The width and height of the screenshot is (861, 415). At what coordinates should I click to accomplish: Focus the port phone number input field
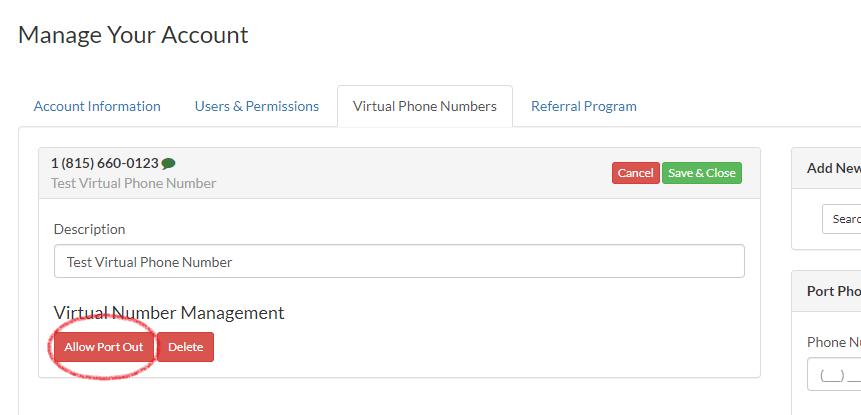835,376
